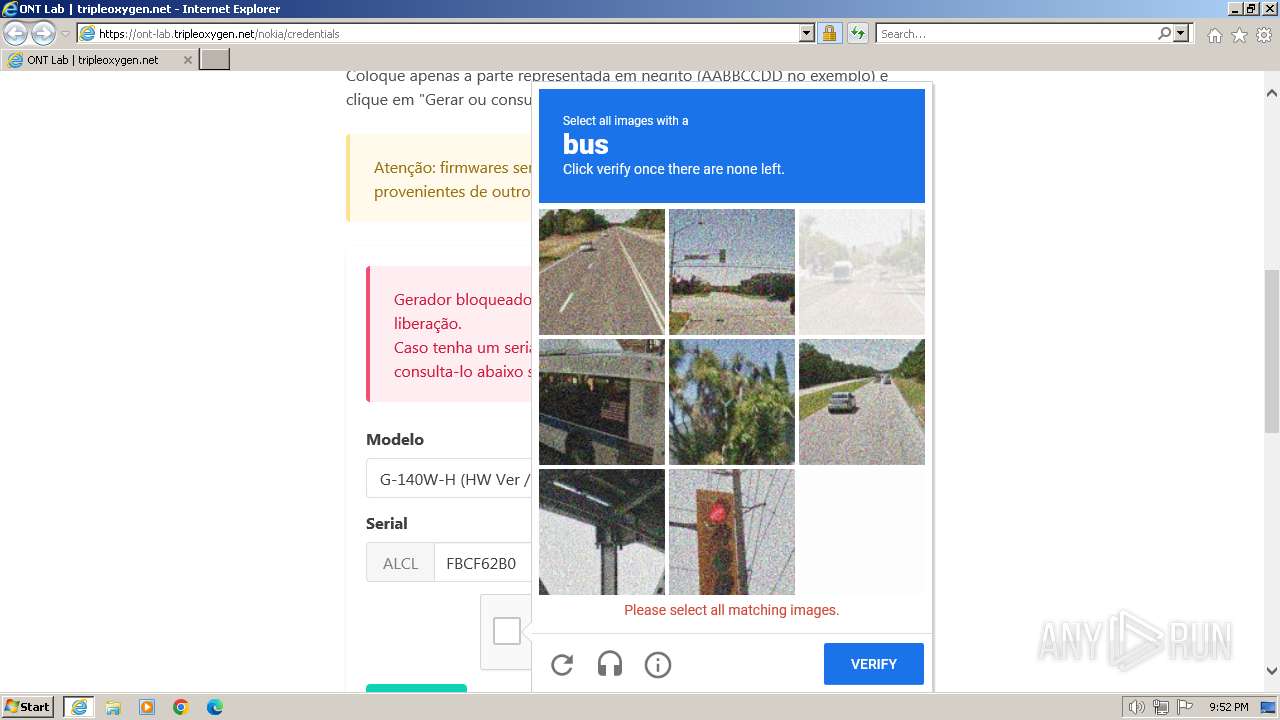Expand the search provider dropdown arrow
This screenshot has width=1280, height=720.
click(1181, 33)
